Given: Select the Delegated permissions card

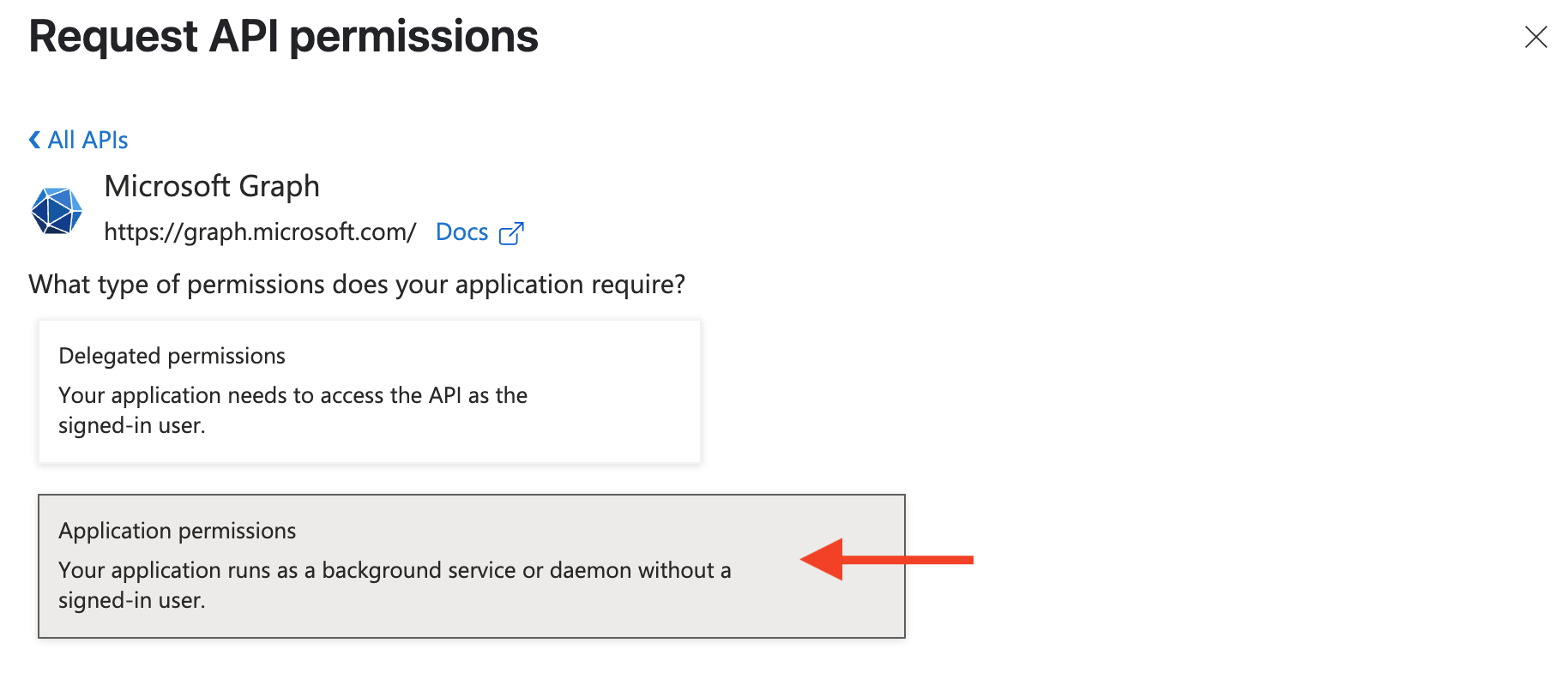Looking at the screenshot, I should [370, 392].
